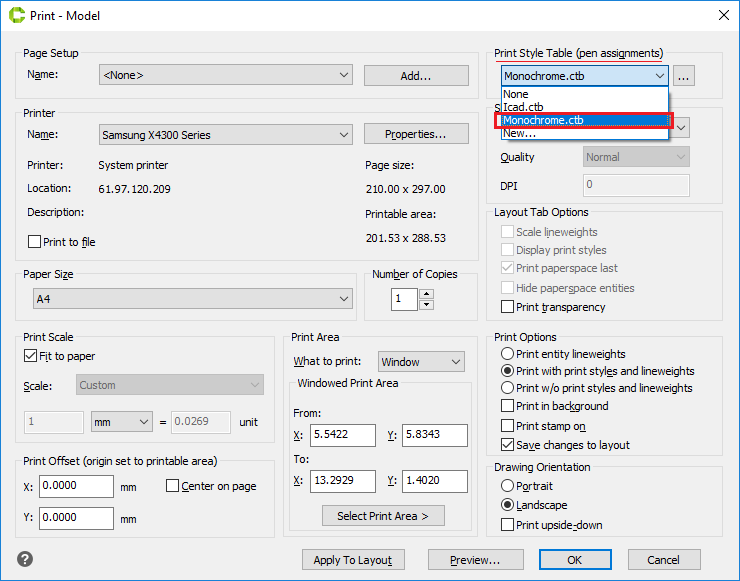This screenshot has height=581, width=740.
Task: Confirm printing with OK button
Action: point(575,560)
